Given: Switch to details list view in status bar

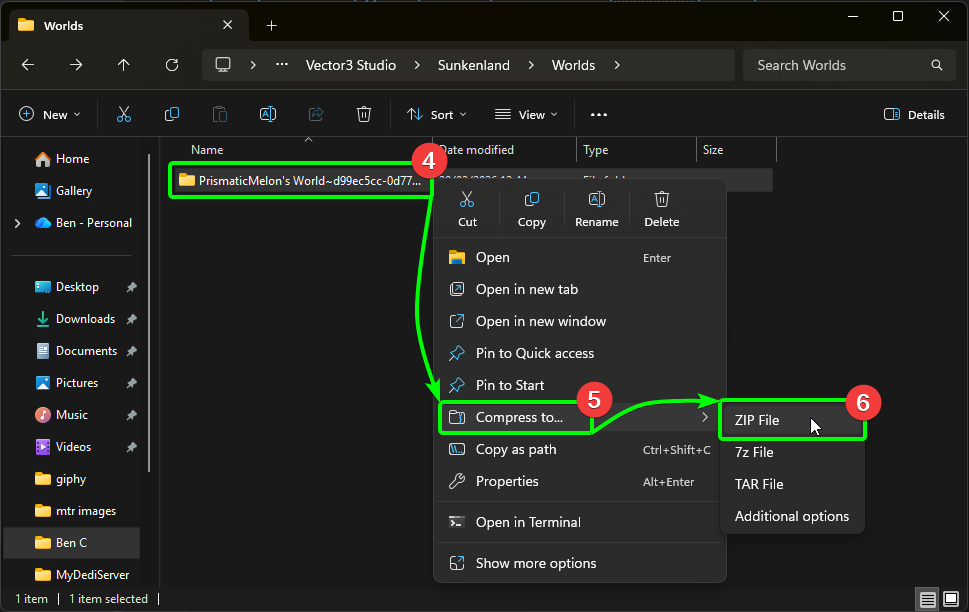Looking at the screenshot, I should point(928,599).
